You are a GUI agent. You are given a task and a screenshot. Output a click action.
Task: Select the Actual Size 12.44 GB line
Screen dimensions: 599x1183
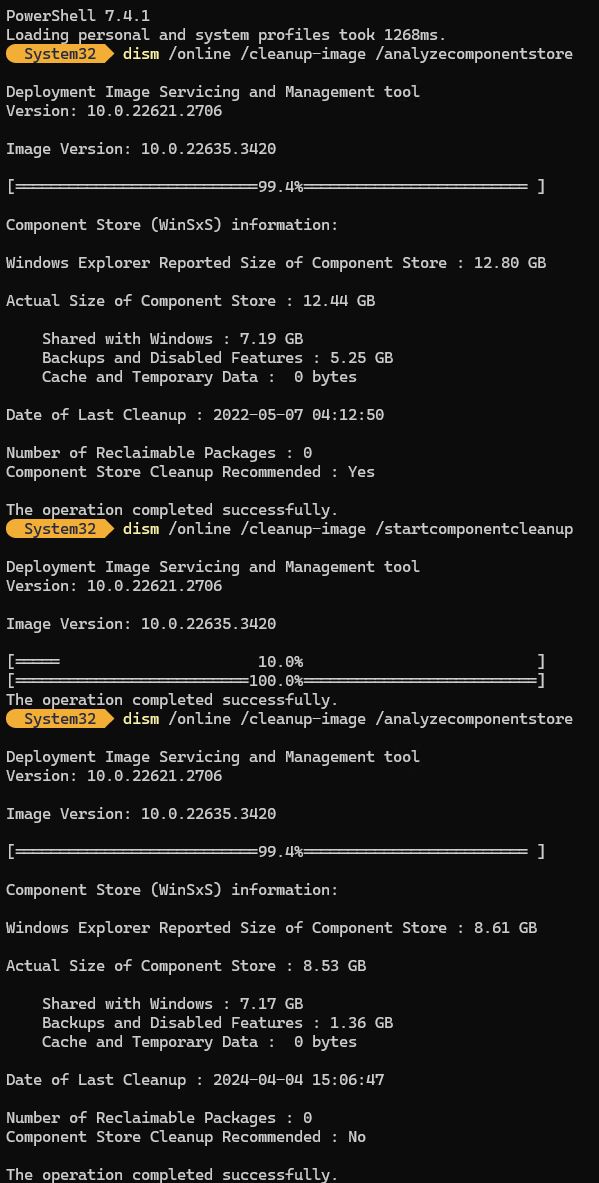click(x=190, y=300)
